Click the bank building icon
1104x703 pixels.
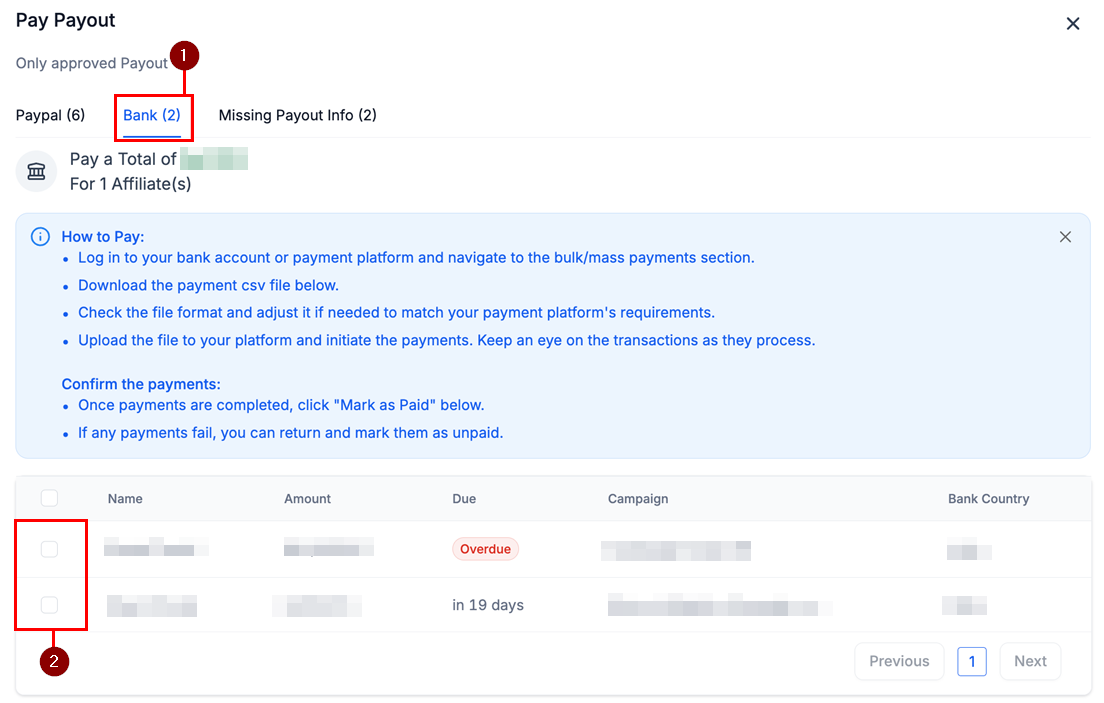37,172
